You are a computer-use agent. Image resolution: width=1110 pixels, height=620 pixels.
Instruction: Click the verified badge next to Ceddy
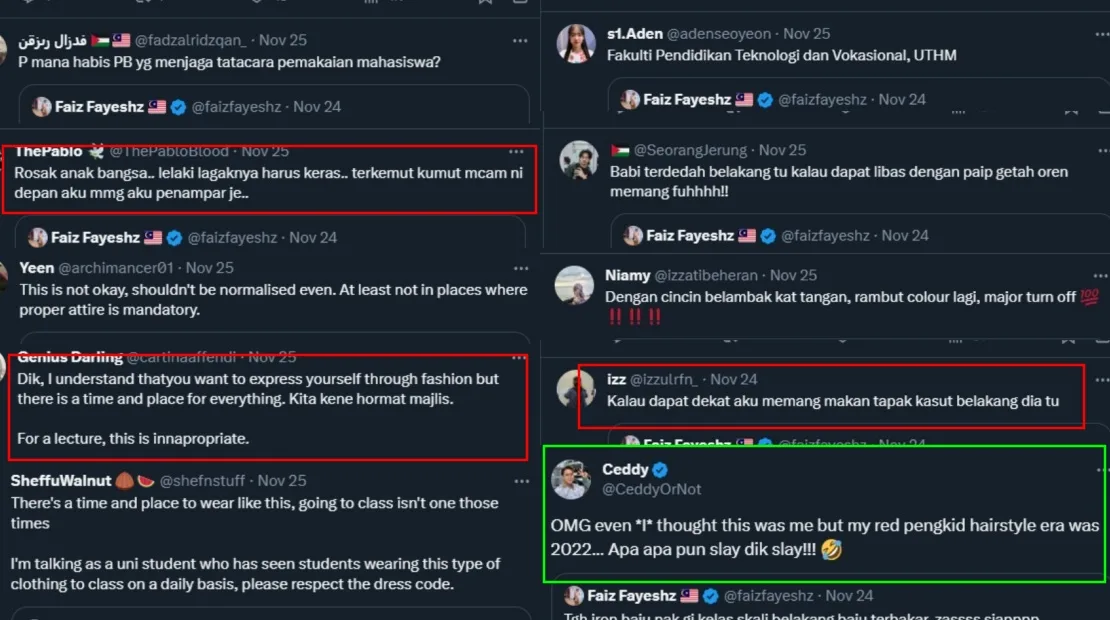[x=661, y=470]
